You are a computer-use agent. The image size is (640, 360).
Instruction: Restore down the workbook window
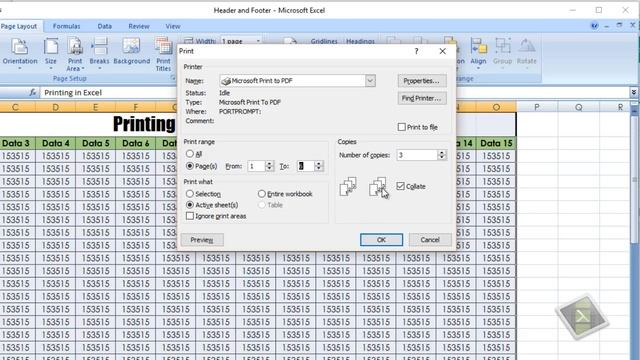pyautogui.click(x=619, y=26)
